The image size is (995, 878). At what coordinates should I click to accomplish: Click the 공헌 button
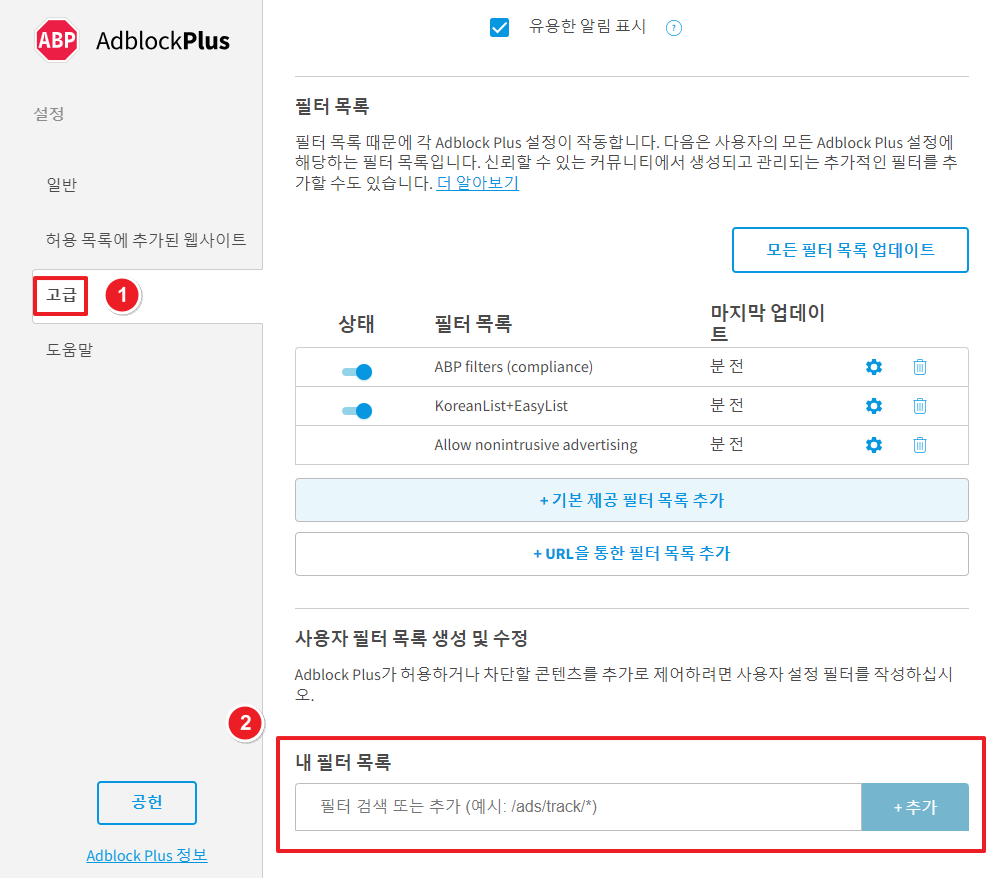146,803
